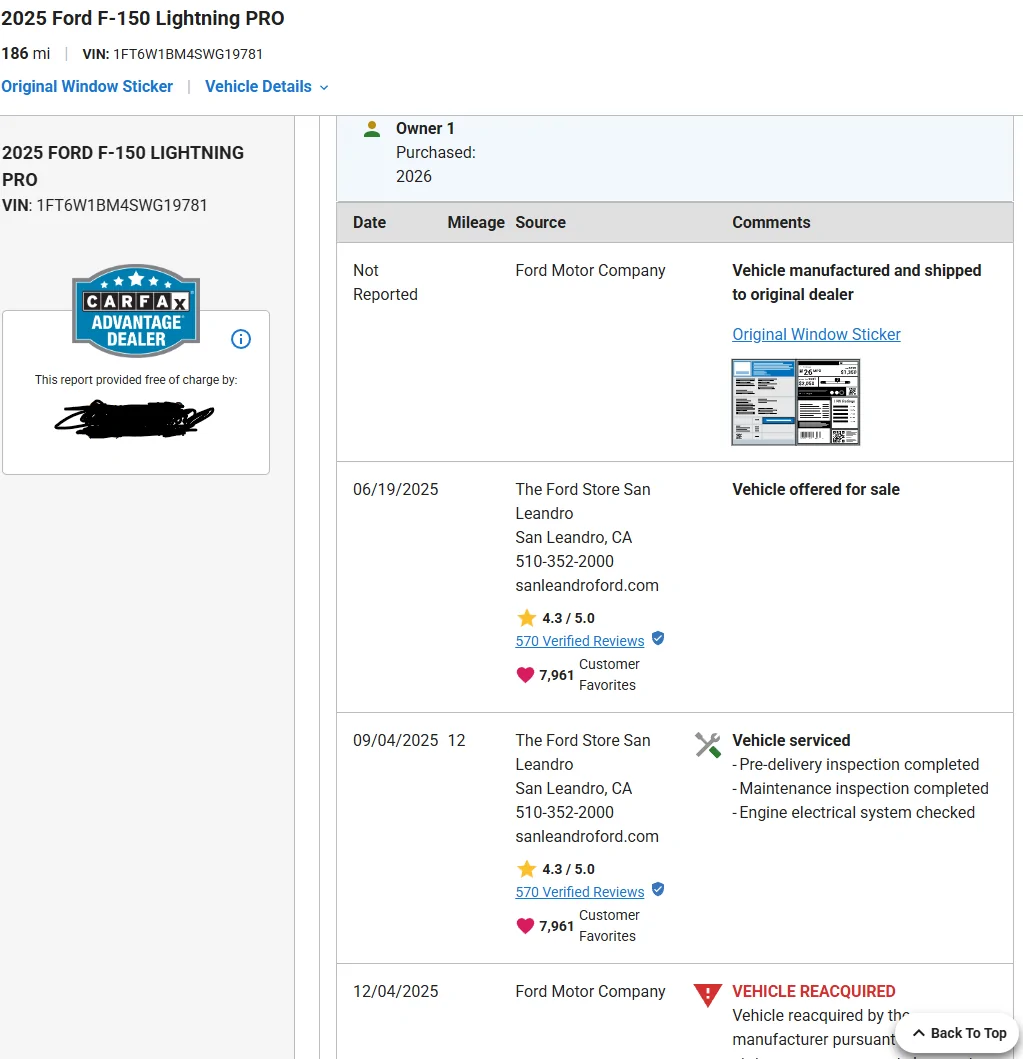
Task: Open 570 Verified Reviews for the 09/04/2025 entry
Action: pos(579,892)
